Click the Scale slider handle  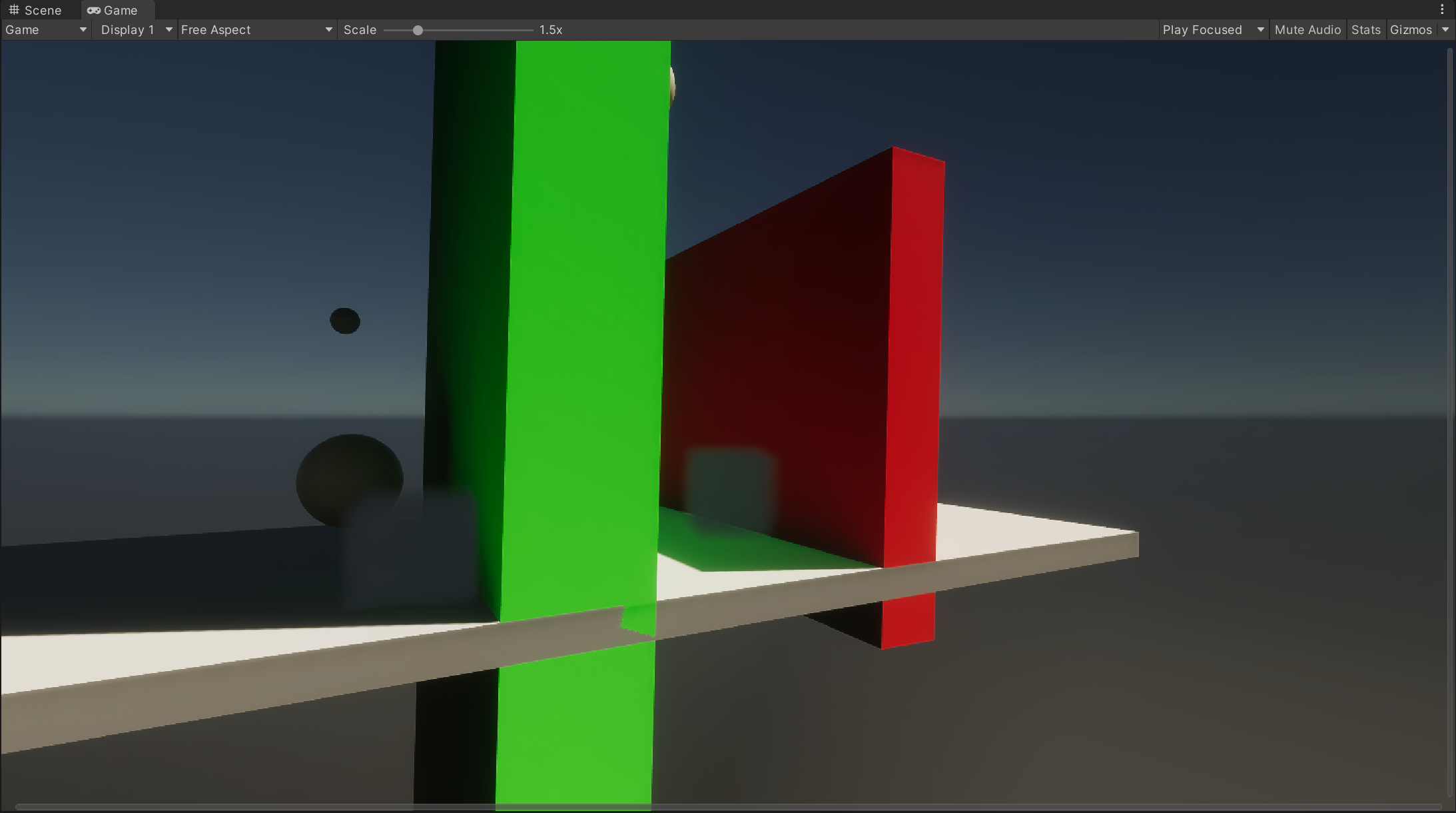point(418,30)
